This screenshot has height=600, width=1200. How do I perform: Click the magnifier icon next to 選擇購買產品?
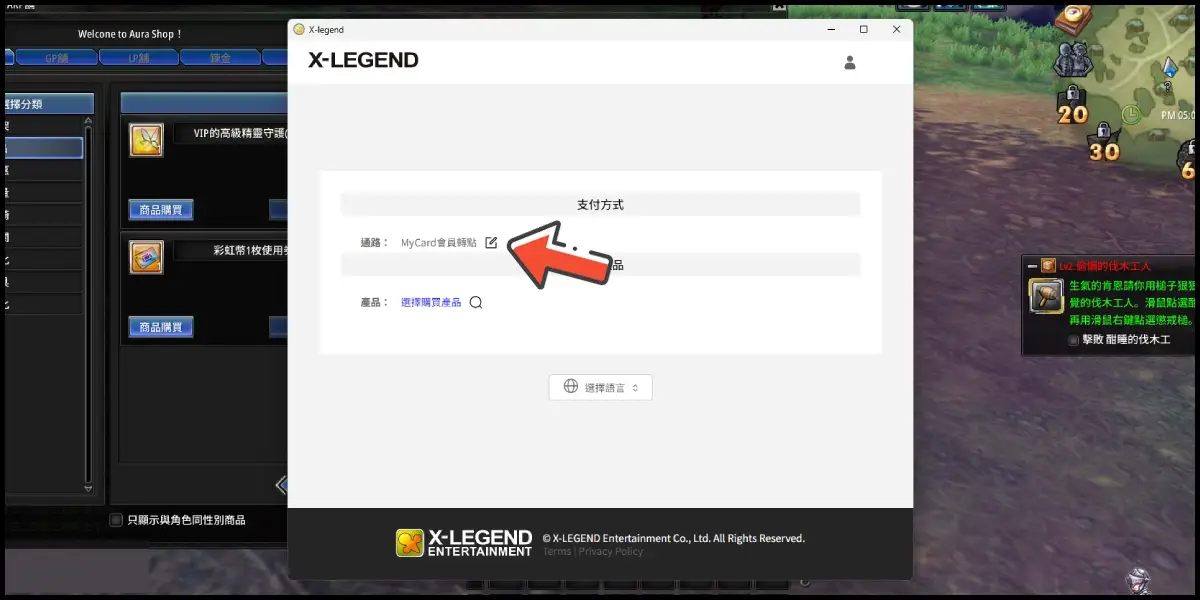tap(476, 302)
